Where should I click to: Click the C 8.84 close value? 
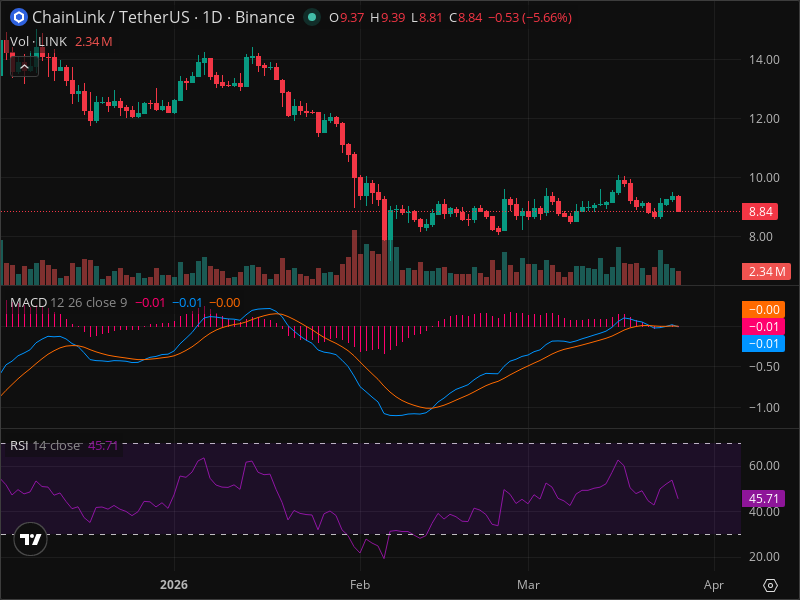tap(466, 18)
